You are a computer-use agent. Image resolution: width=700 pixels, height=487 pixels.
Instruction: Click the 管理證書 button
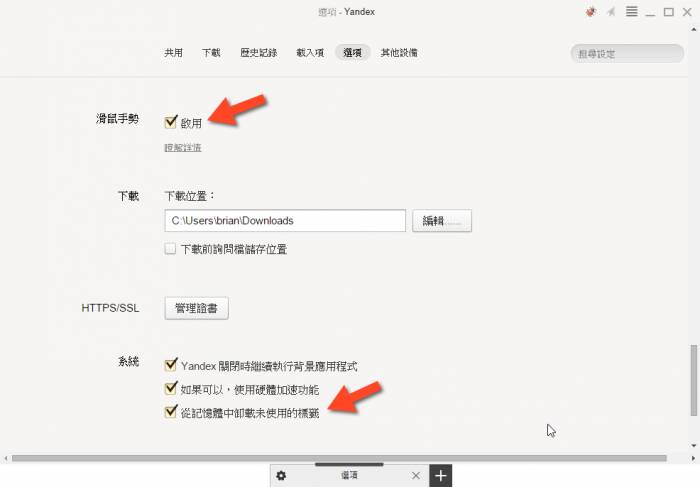tap(196, 308)
